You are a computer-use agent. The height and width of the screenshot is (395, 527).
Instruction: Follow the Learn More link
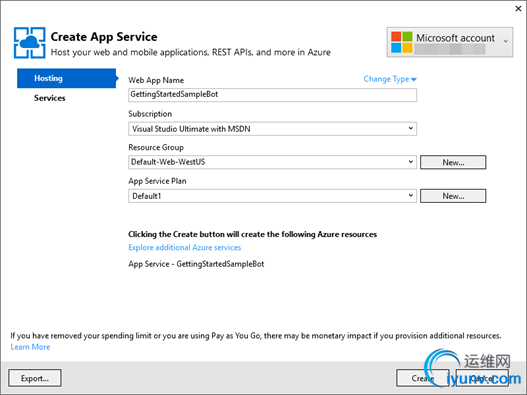click(30, 347)
